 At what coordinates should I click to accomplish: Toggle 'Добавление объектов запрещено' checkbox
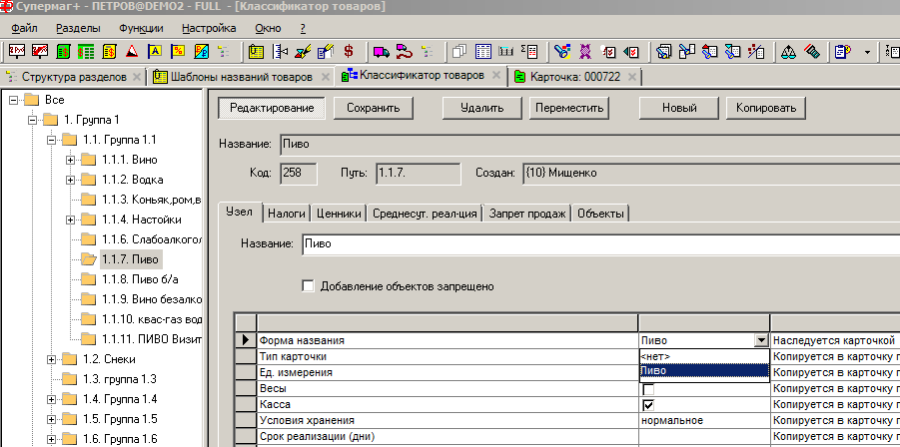pyautogui.click(x=308, y=286)
